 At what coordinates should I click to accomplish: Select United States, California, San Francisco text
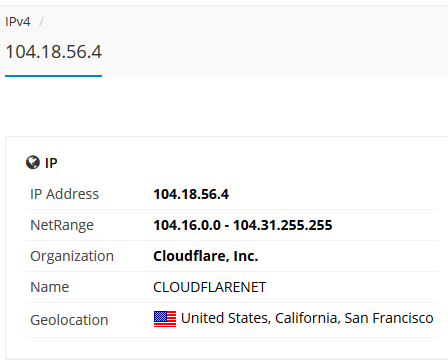307,318
